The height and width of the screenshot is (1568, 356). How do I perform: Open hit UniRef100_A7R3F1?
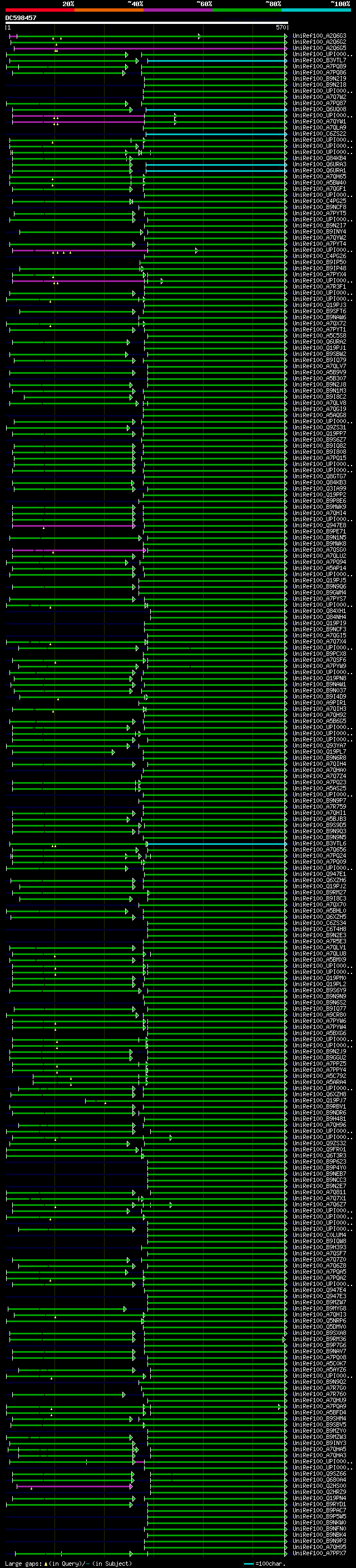coord(319,286)
